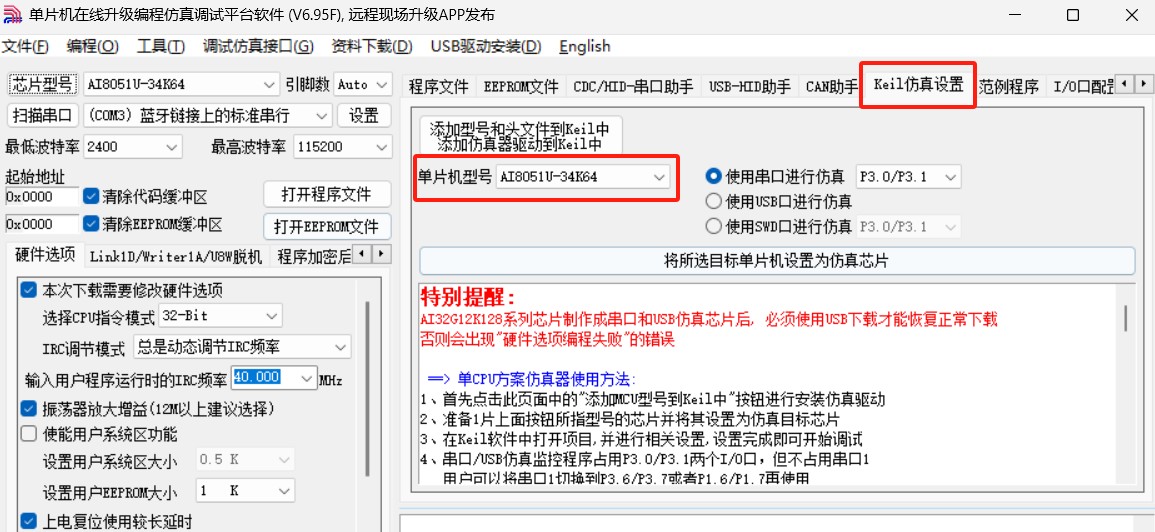Expand the IRC frequency 40.000 dropdown
1155x532 pixels.
point(307,378)
